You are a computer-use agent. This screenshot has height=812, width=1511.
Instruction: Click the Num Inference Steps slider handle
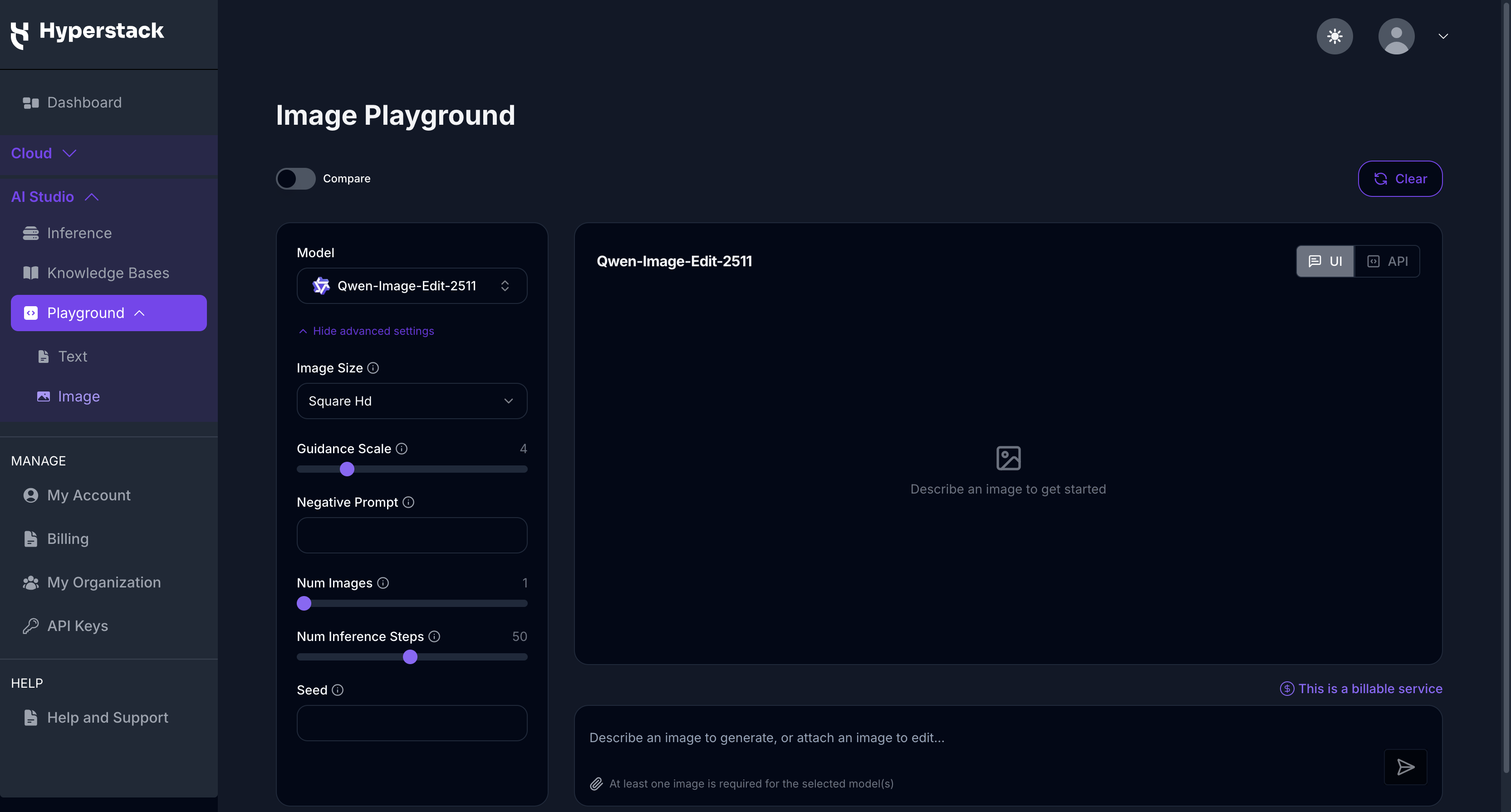[x=410, y=657]
